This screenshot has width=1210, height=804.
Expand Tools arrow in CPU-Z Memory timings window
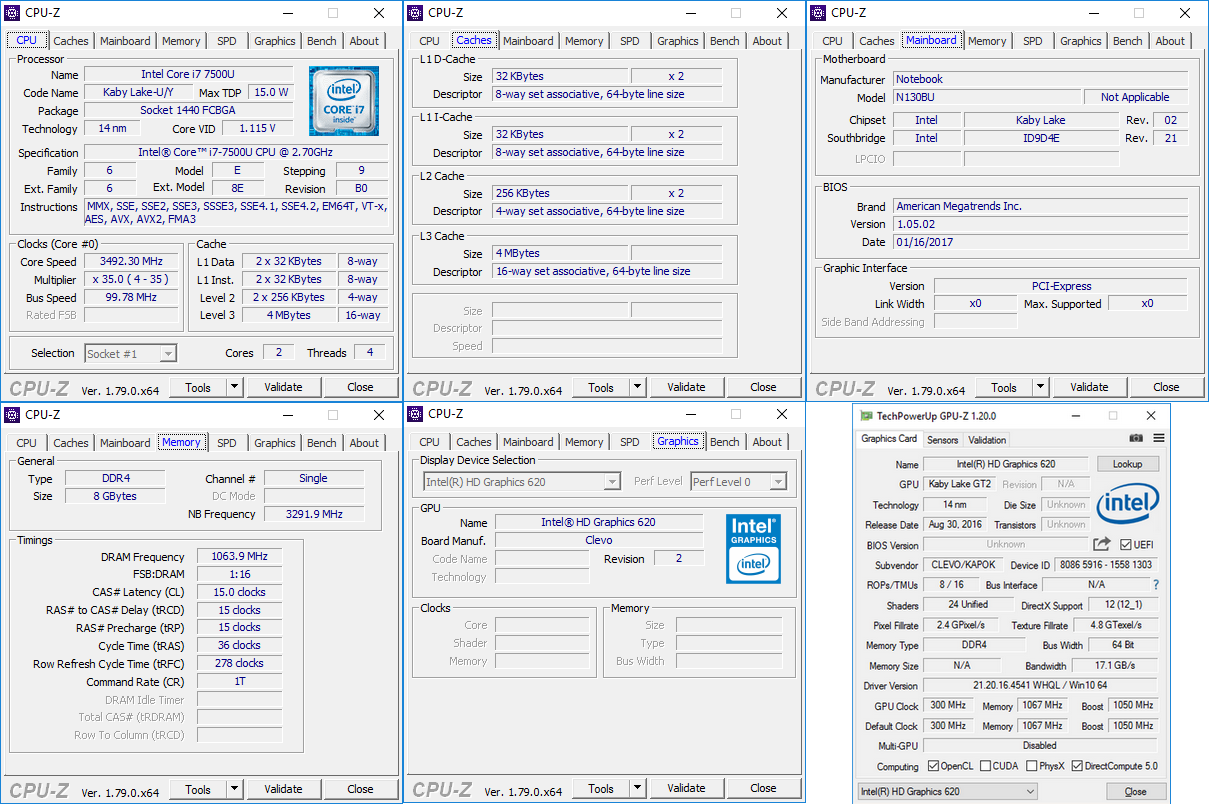[234, 789]
